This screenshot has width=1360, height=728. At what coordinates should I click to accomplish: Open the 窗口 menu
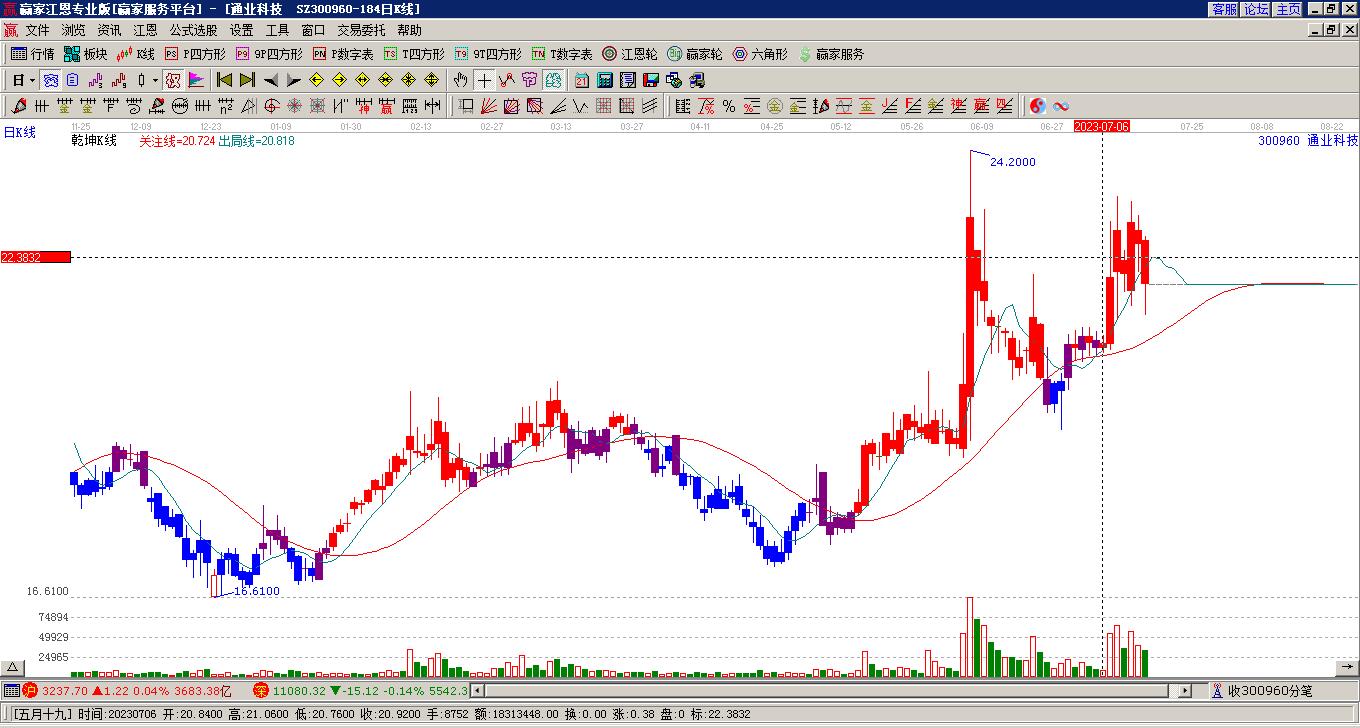(313, 30)
